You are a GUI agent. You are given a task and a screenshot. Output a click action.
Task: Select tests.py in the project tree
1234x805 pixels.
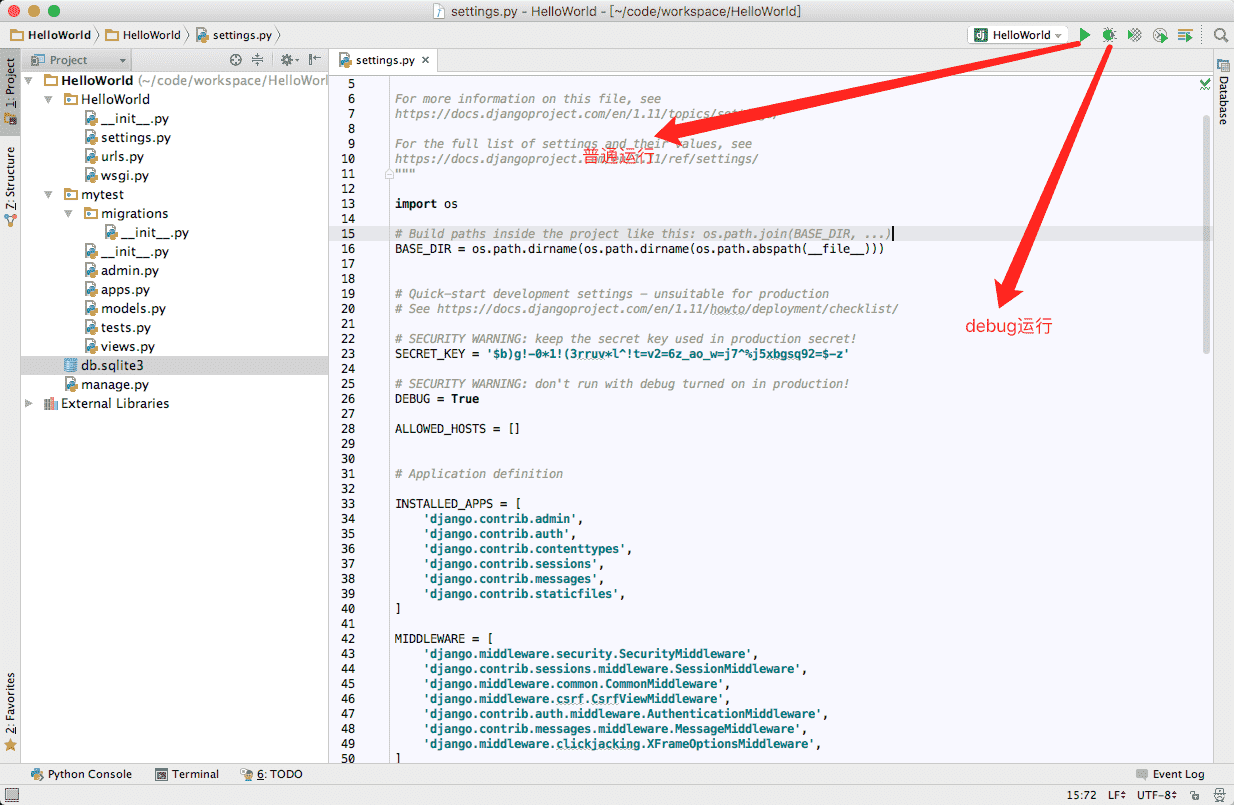coord(126,327)
